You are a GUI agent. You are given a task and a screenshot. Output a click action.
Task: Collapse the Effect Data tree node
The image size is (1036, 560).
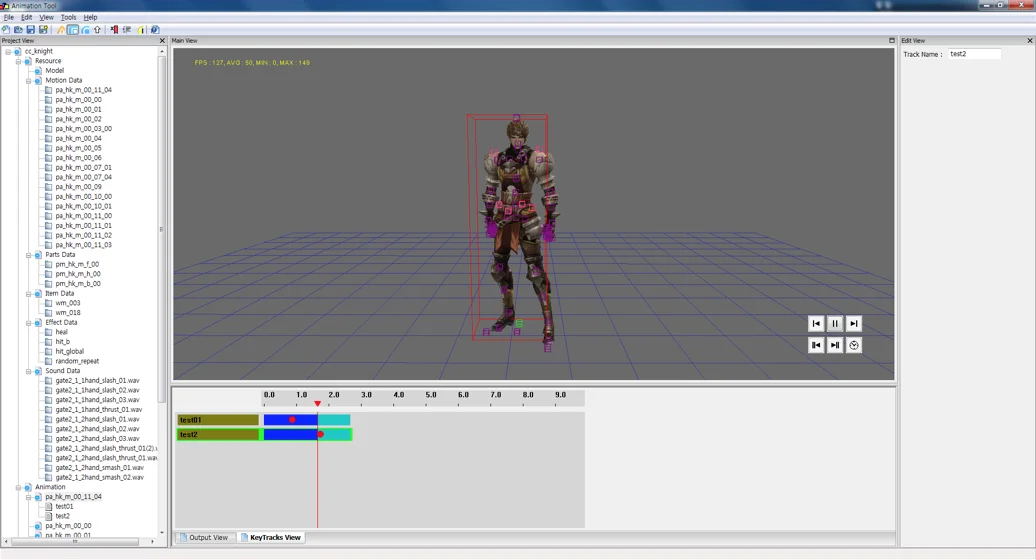pos(28,323)
